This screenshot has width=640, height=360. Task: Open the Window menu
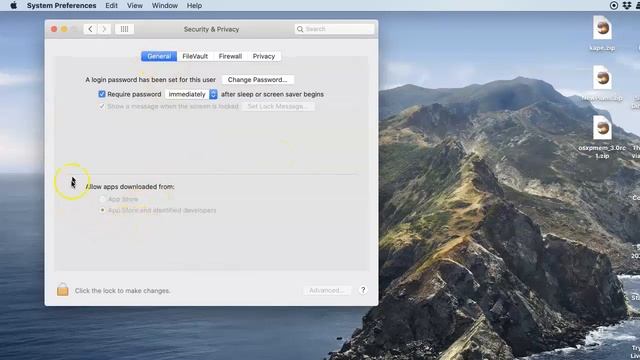pyautogui.click(x=164, y=6)
